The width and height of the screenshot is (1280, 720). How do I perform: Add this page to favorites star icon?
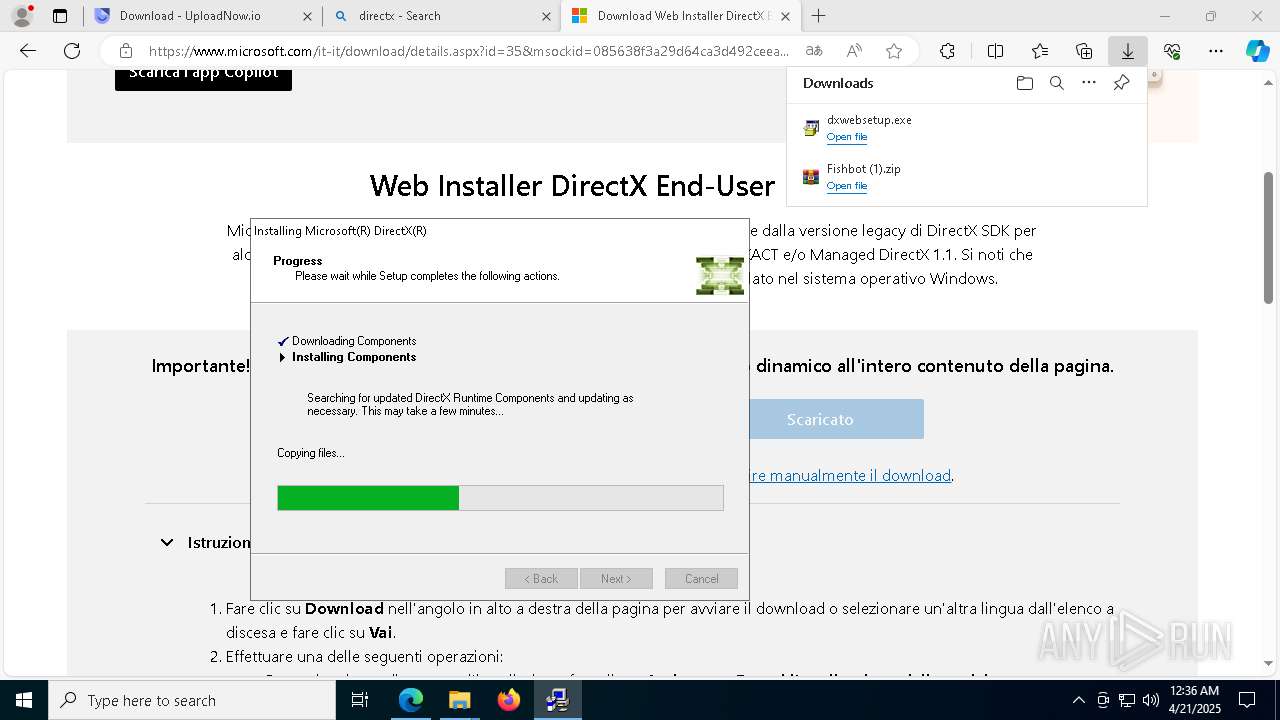pos(894,51)
